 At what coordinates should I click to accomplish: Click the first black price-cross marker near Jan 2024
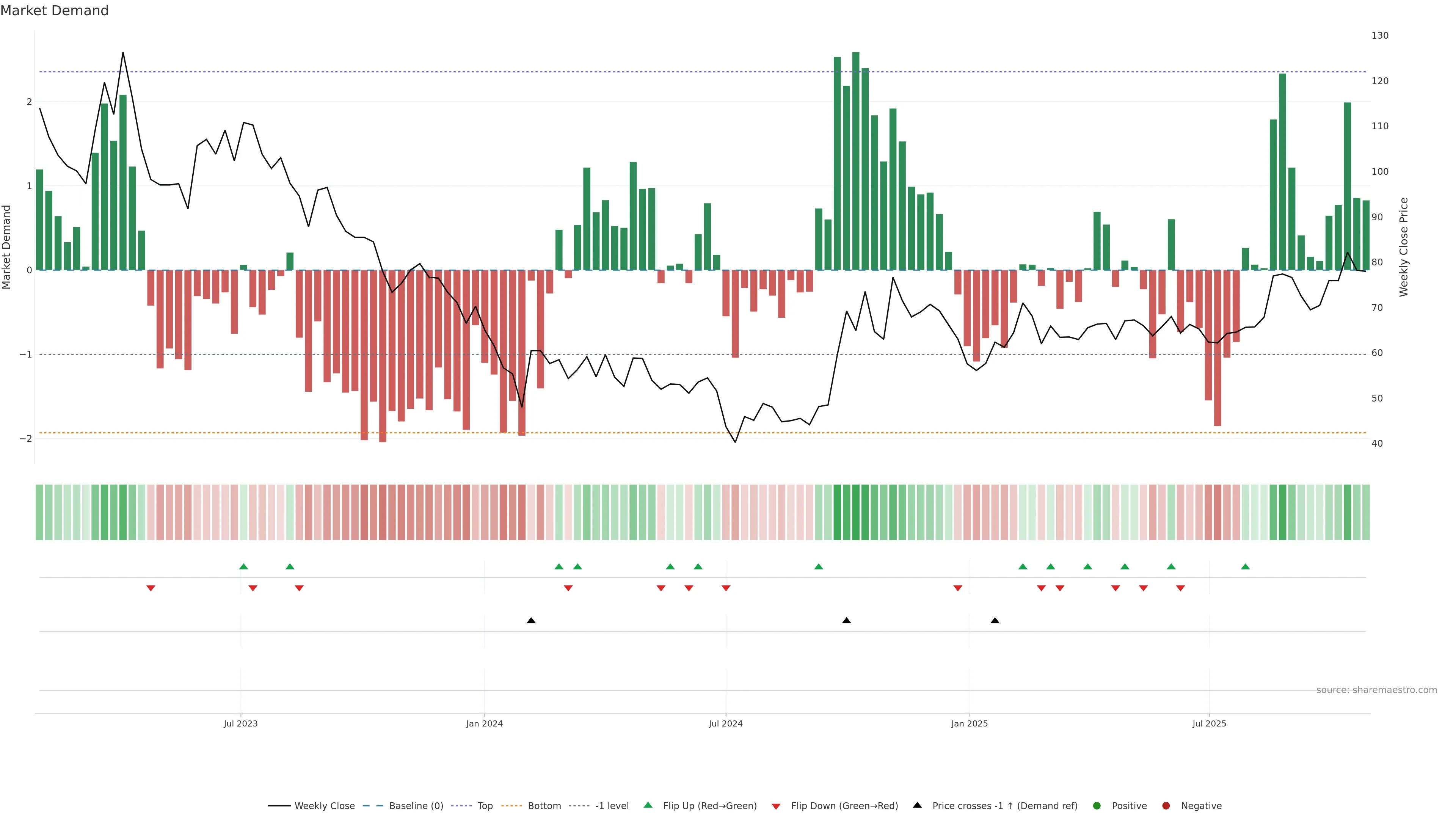coord(531,621)
